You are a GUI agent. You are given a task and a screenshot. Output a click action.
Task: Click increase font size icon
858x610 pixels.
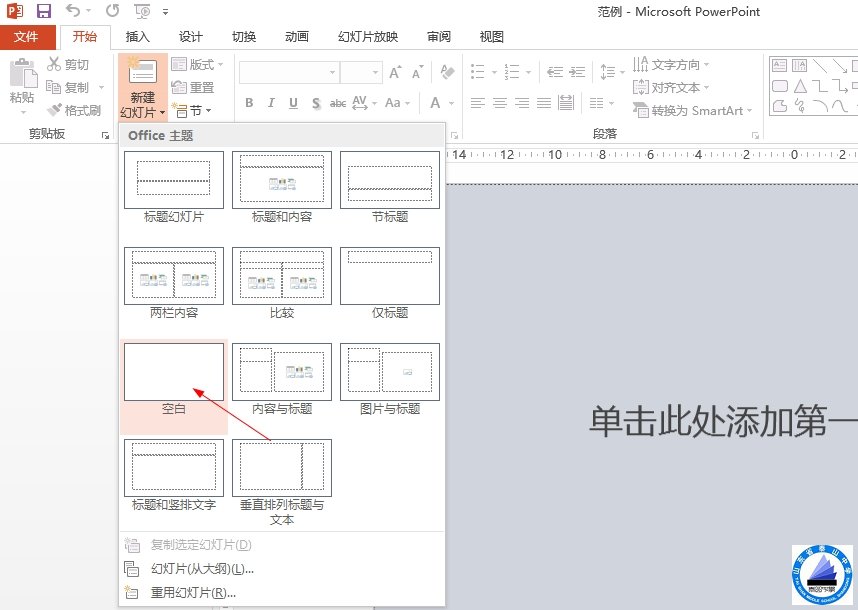[395, 73]
